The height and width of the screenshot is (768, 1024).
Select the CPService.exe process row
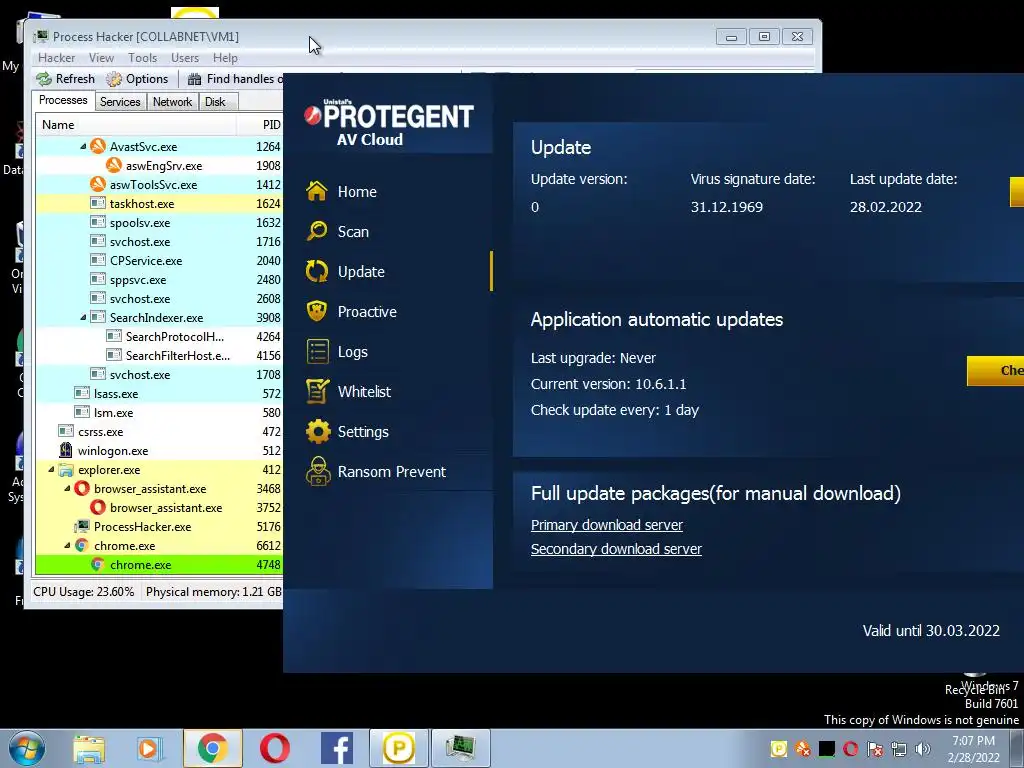pyautogui.click(x=159, y=261)
